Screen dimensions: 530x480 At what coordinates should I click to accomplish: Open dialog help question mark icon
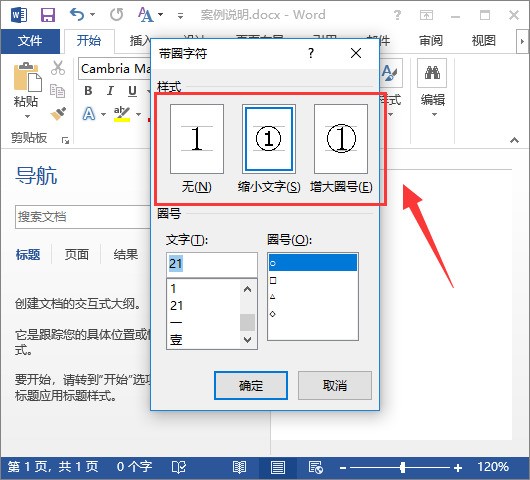311,53
